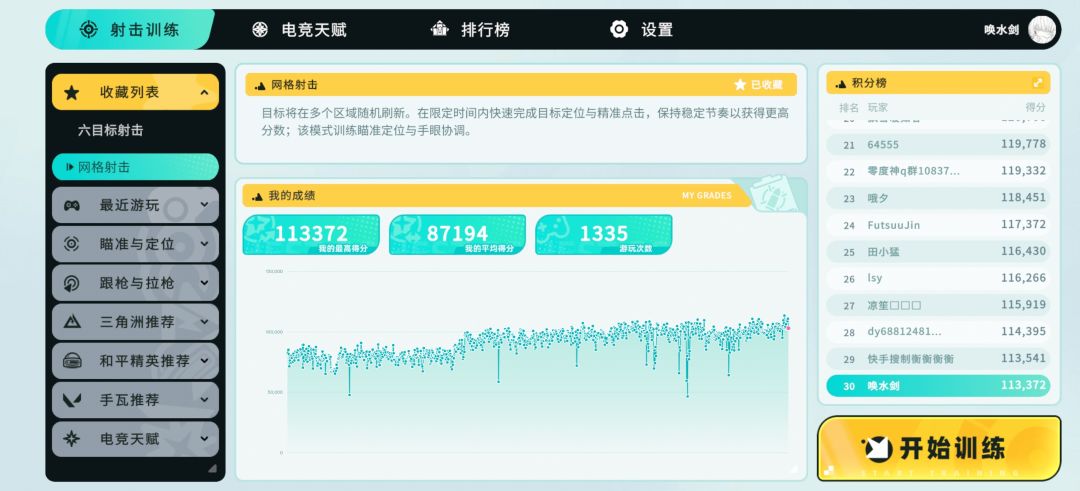Expand the 和平精英推荐 category
Screen dimensions: 1080x491
[205, 360]
